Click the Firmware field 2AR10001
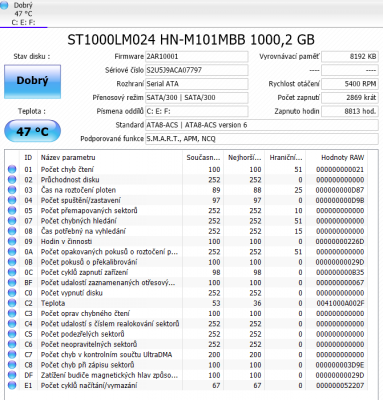 (196, 57)
